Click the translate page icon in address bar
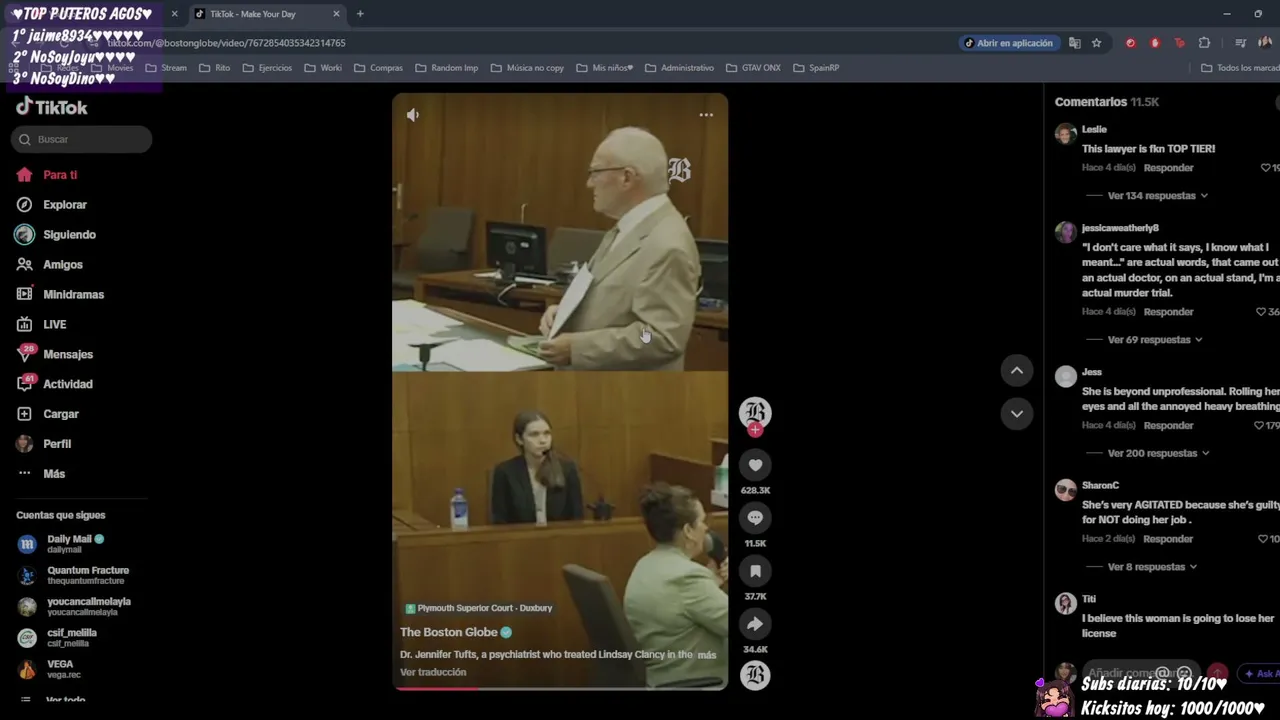 1074,43
